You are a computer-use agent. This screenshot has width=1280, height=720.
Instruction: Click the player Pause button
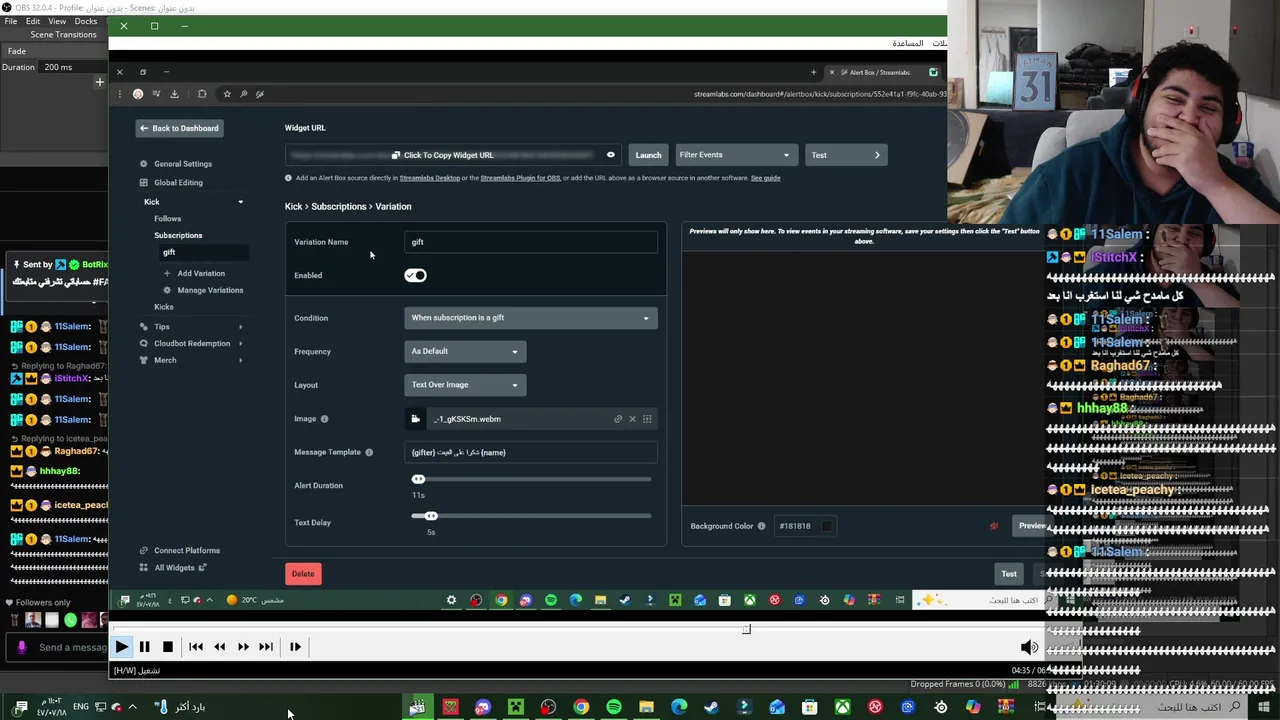tap(144, 647)
